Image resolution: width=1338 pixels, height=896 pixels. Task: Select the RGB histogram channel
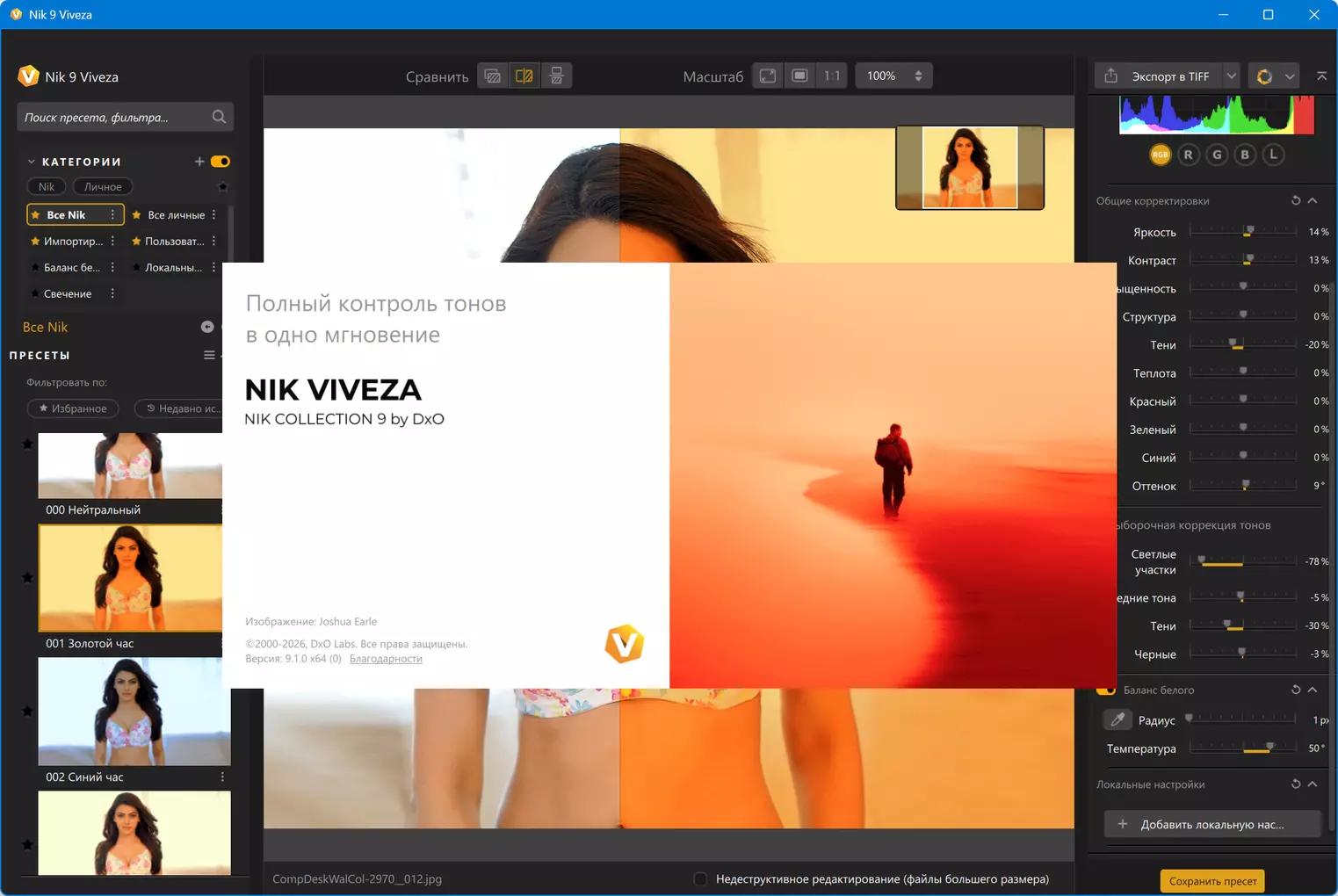(x=1161, y=155)
